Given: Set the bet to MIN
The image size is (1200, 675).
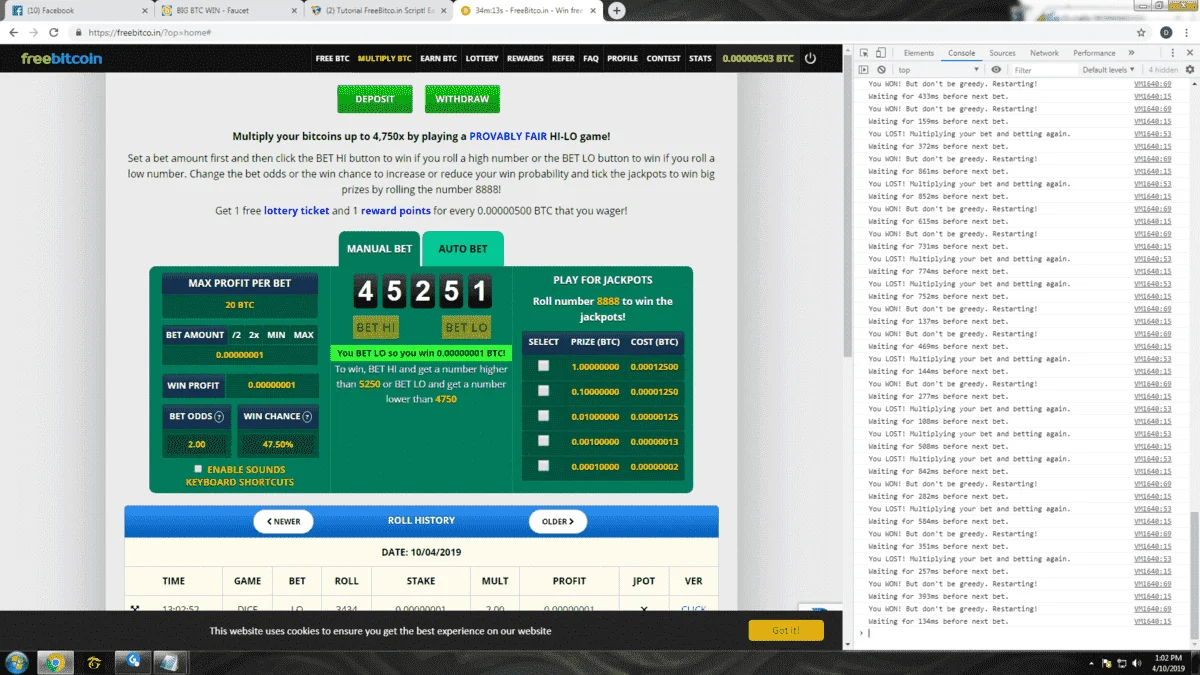Looking at the screenshot, I should coord(277,335).
